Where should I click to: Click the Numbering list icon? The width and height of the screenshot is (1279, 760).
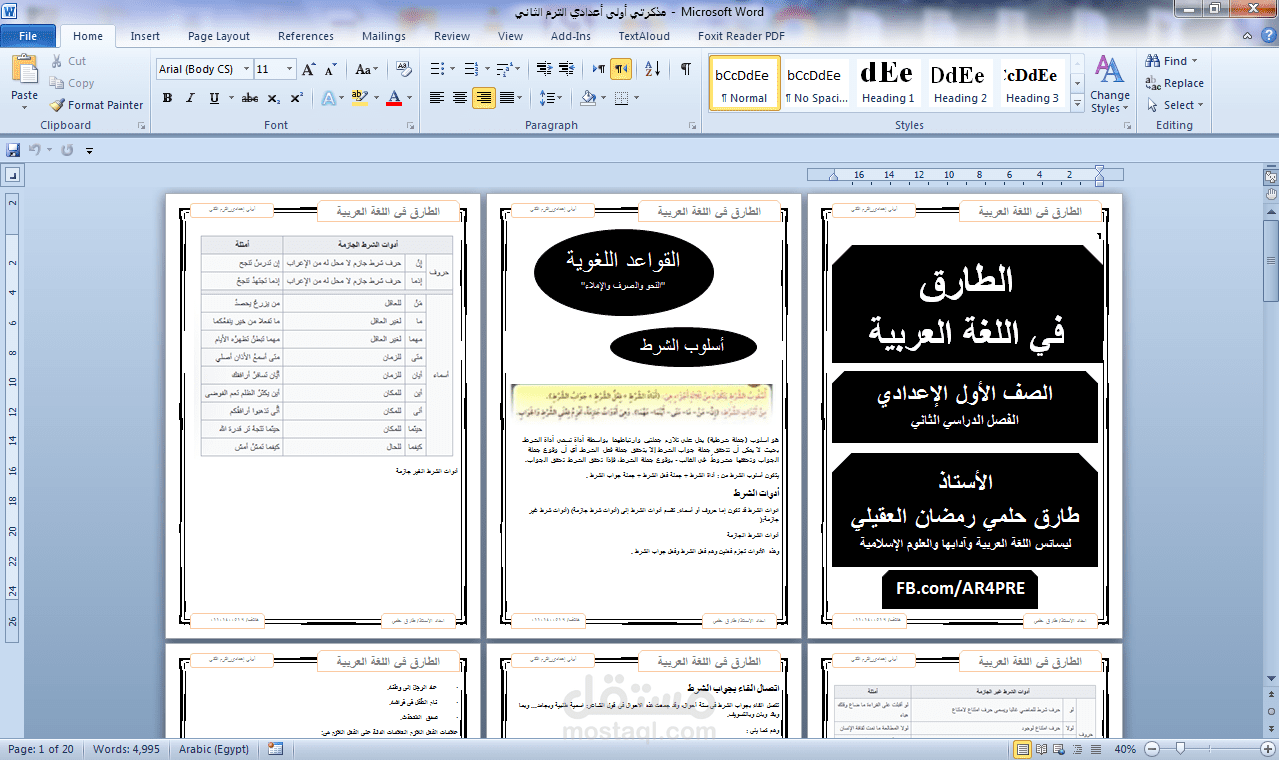click(x=470, y=69)
